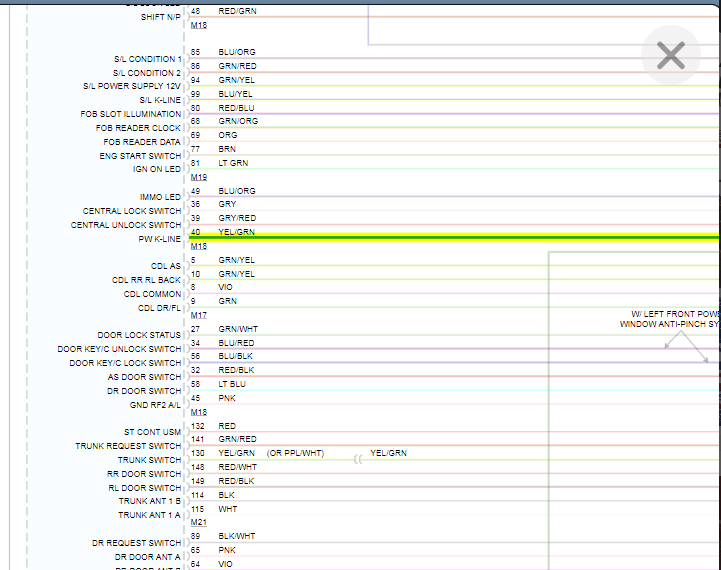Click the RL DOOR SWITCH label

click(x=144, y=488)
